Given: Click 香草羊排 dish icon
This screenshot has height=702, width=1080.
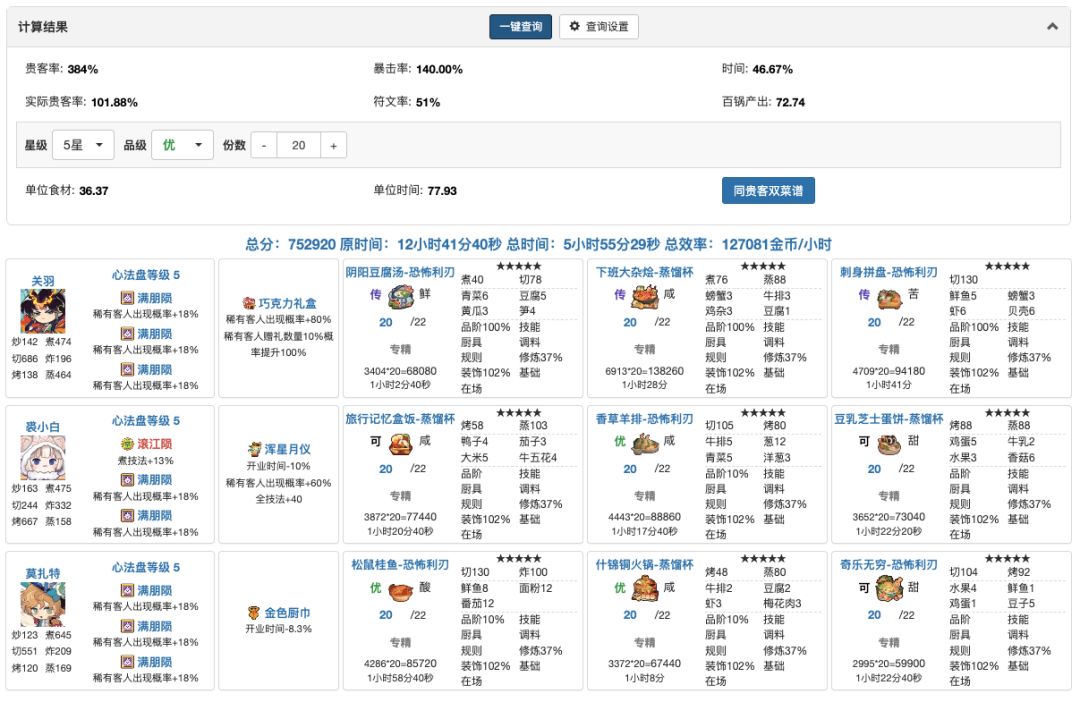Looking at the screenshot, I should [x=645, y=444].
